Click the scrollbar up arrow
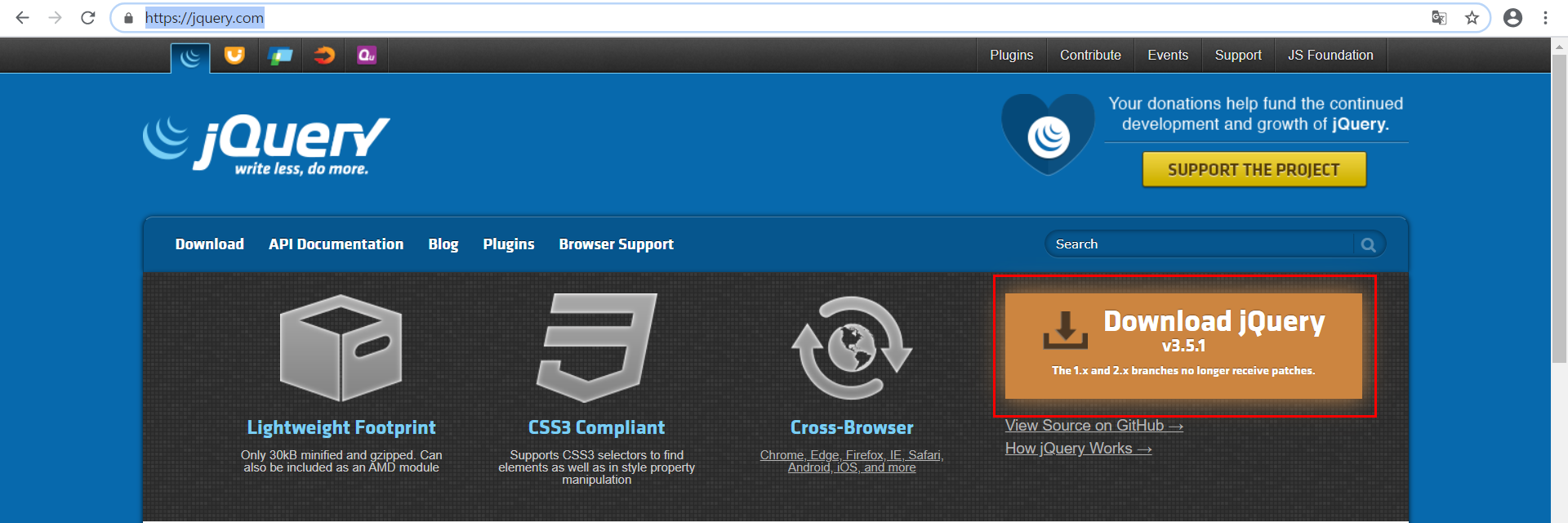Viewport: 1568px width, 523px height. pyautogui.click(x=1559, y=47)
